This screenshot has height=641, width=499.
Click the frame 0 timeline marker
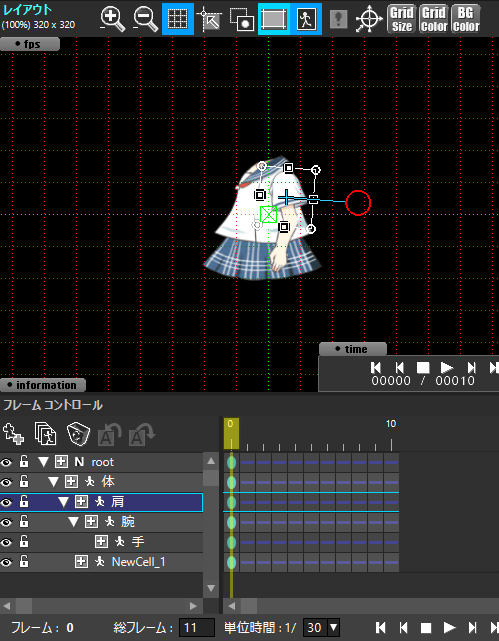pyautogui.click(x=231, y=434)
